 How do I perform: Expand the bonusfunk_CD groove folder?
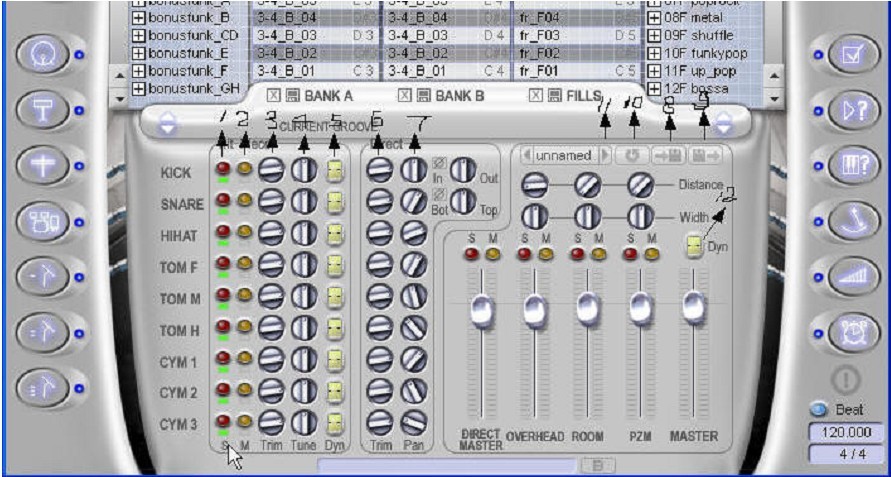pyautogui.click(x=138, y=36)
